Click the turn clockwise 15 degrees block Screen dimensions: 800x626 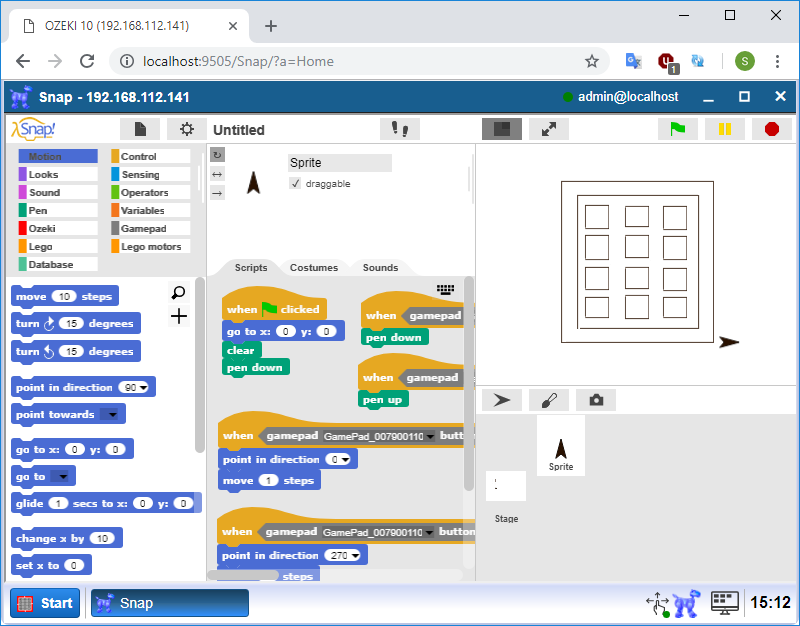76,323
